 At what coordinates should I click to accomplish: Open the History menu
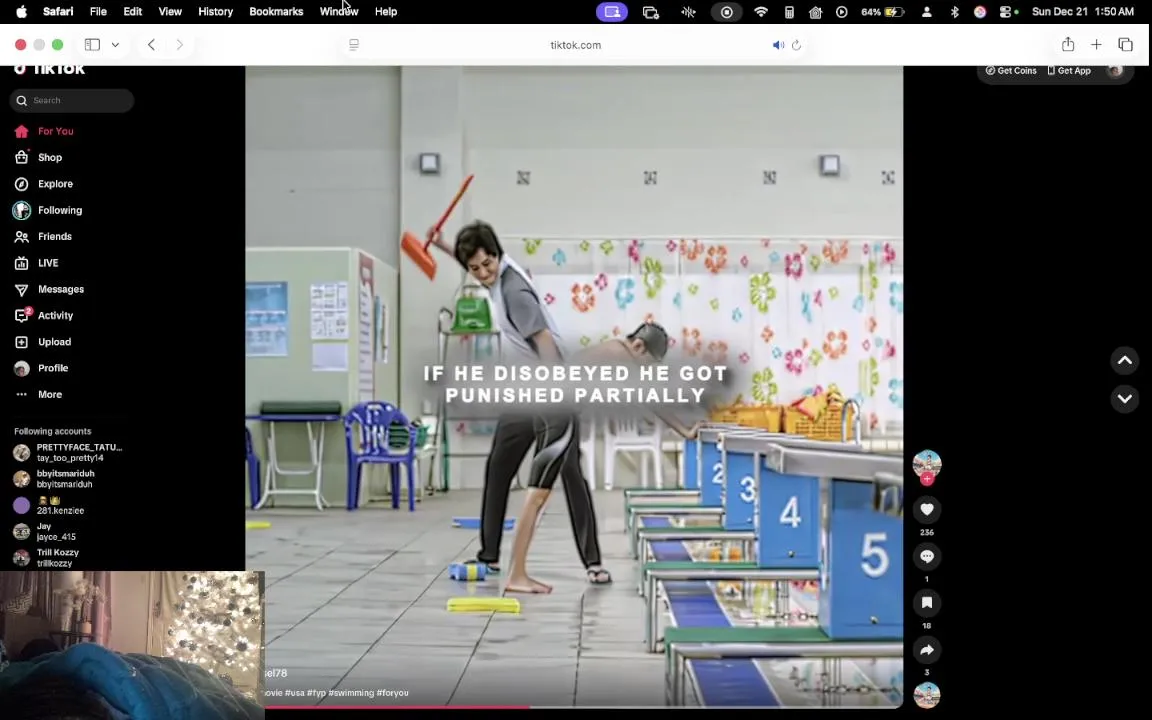215,11
